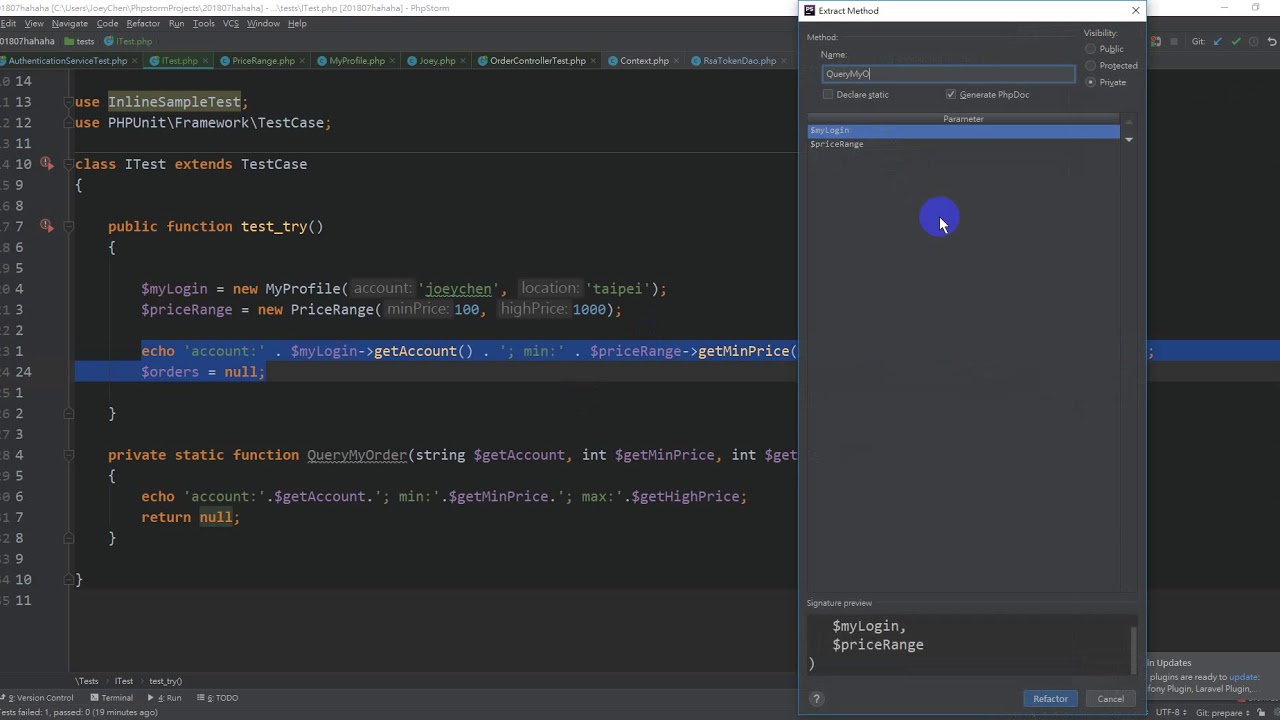Click test_try() in bottom breadcrumb
The width and height of the screenshot is (1280, 720).
[166, 681]
